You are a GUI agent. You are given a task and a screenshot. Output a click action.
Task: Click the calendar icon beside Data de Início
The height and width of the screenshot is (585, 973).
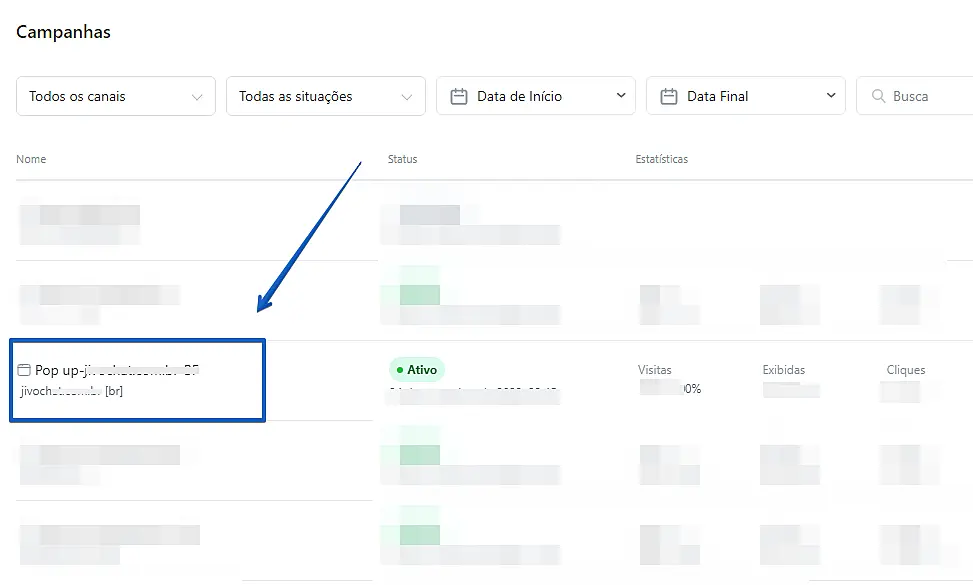tap(459, 97)
